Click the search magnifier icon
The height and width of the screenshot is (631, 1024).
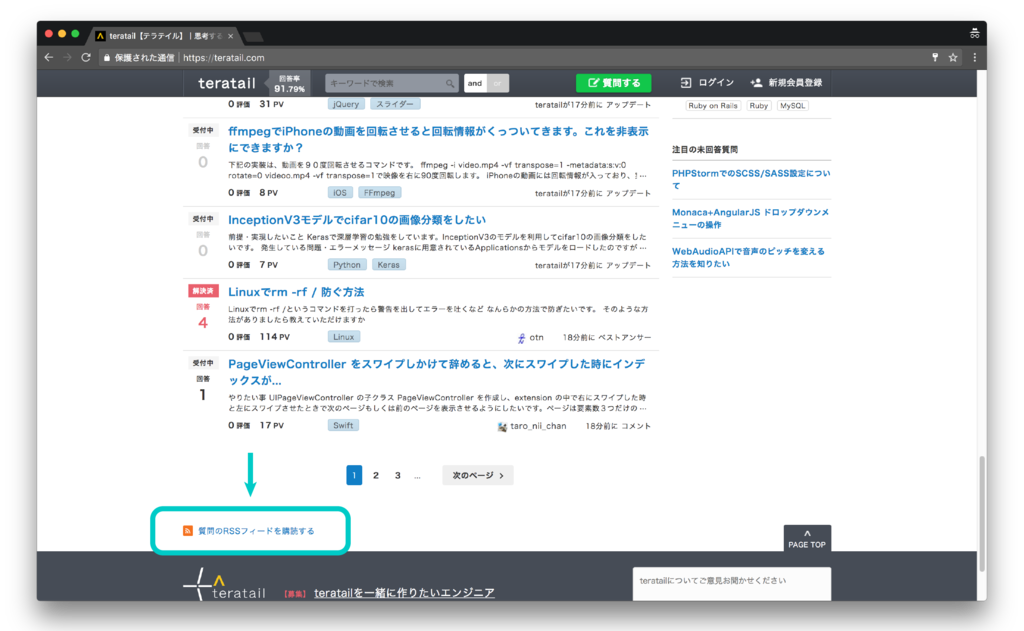pos(450,83)
